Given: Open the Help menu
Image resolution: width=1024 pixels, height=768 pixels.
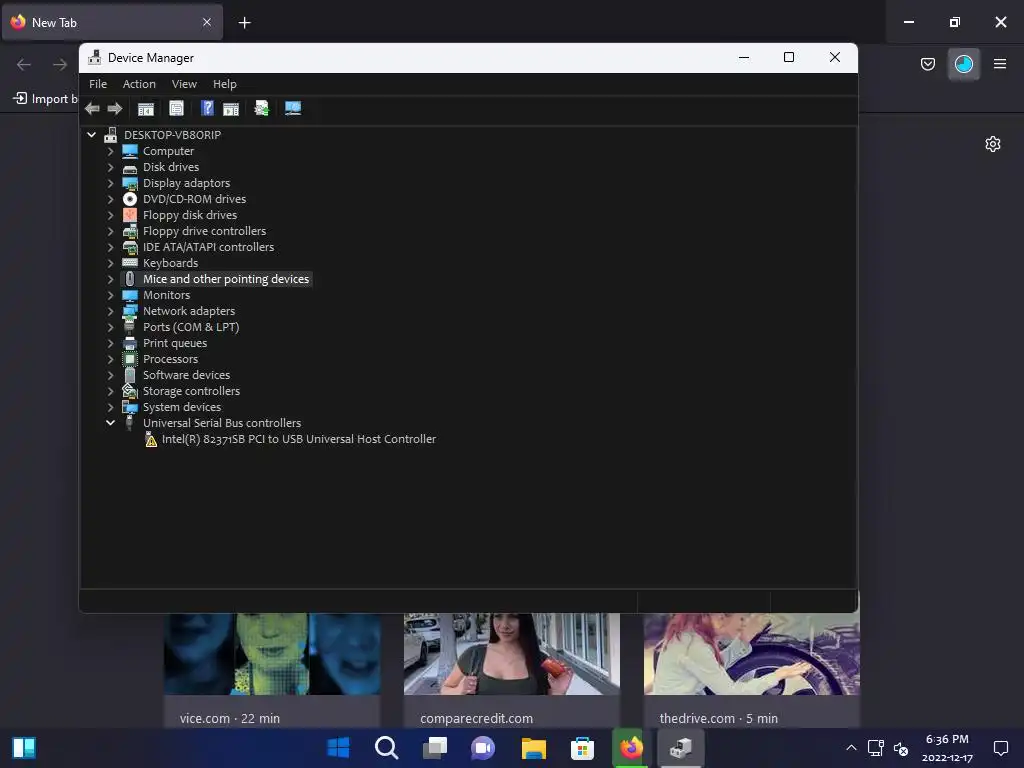Looking at the screenshot, I should point(225,84).
